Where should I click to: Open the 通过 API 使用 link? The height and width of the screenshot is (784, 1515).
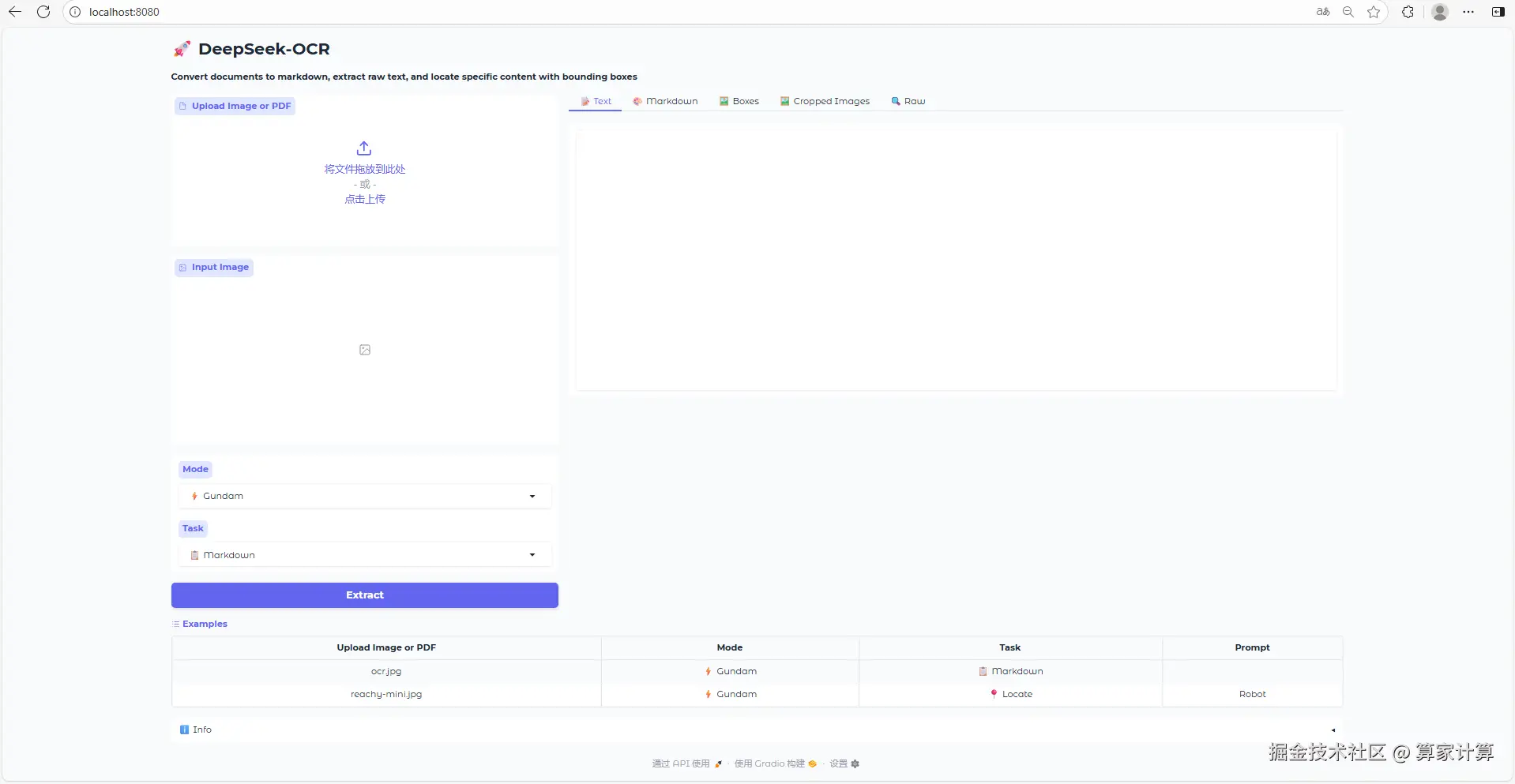pyautogui.click(x=686, y=763)
